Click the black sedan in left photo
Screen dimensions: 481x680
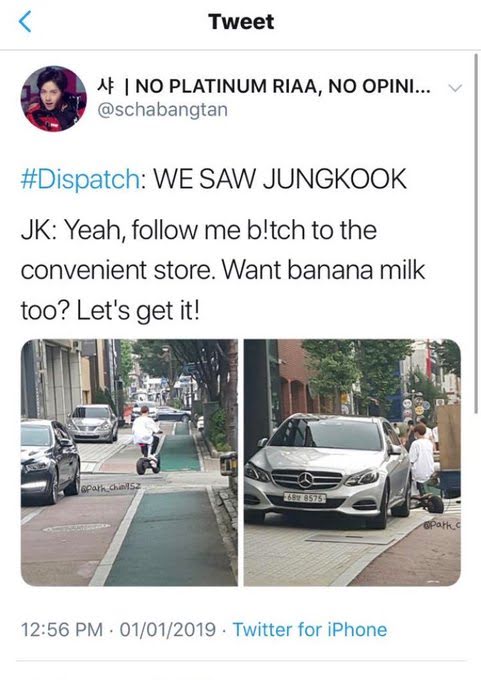50,461
